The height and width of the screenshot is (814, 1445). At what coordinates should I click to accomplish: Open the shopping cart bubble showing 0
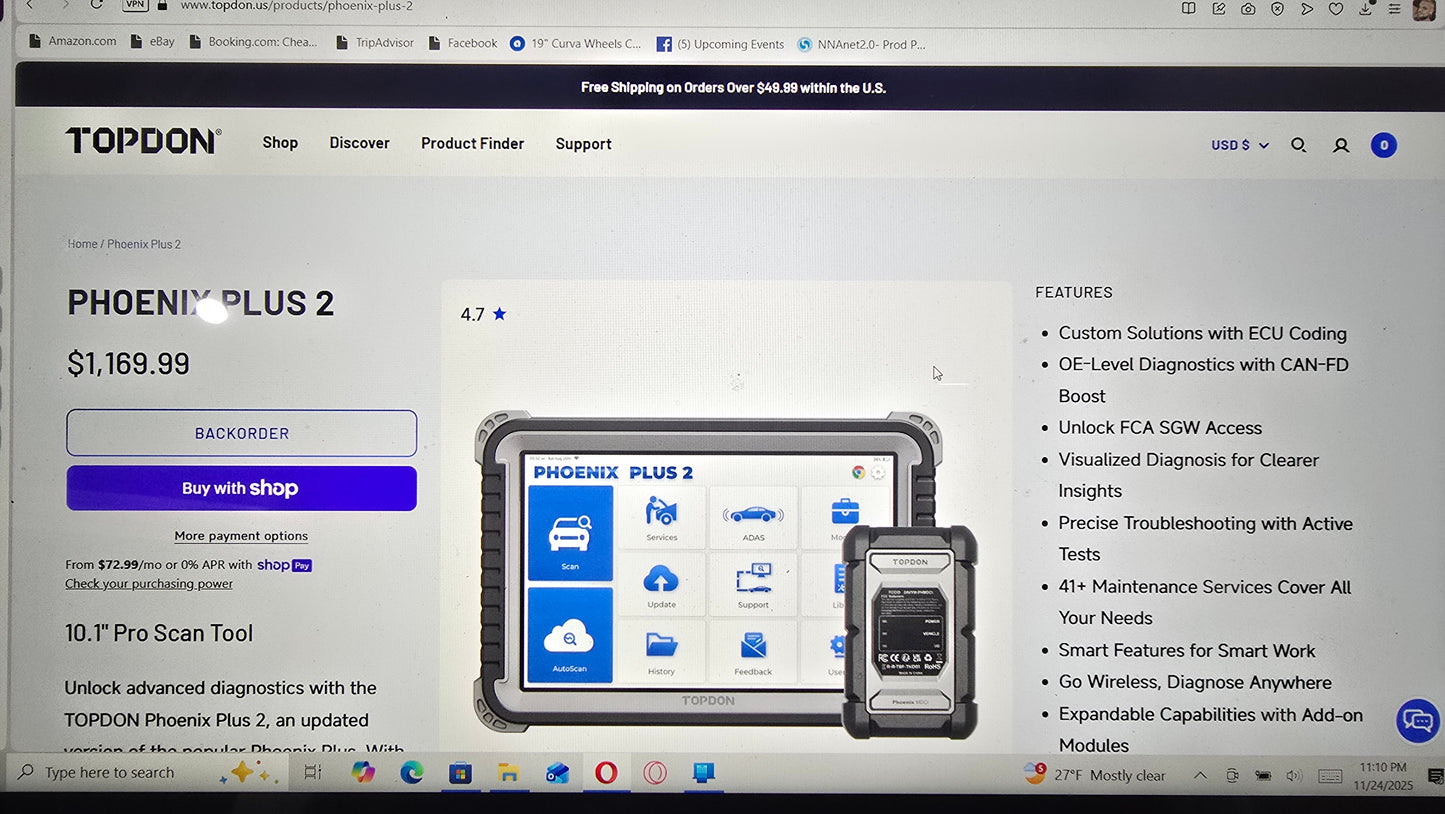tap(1383, 145)
